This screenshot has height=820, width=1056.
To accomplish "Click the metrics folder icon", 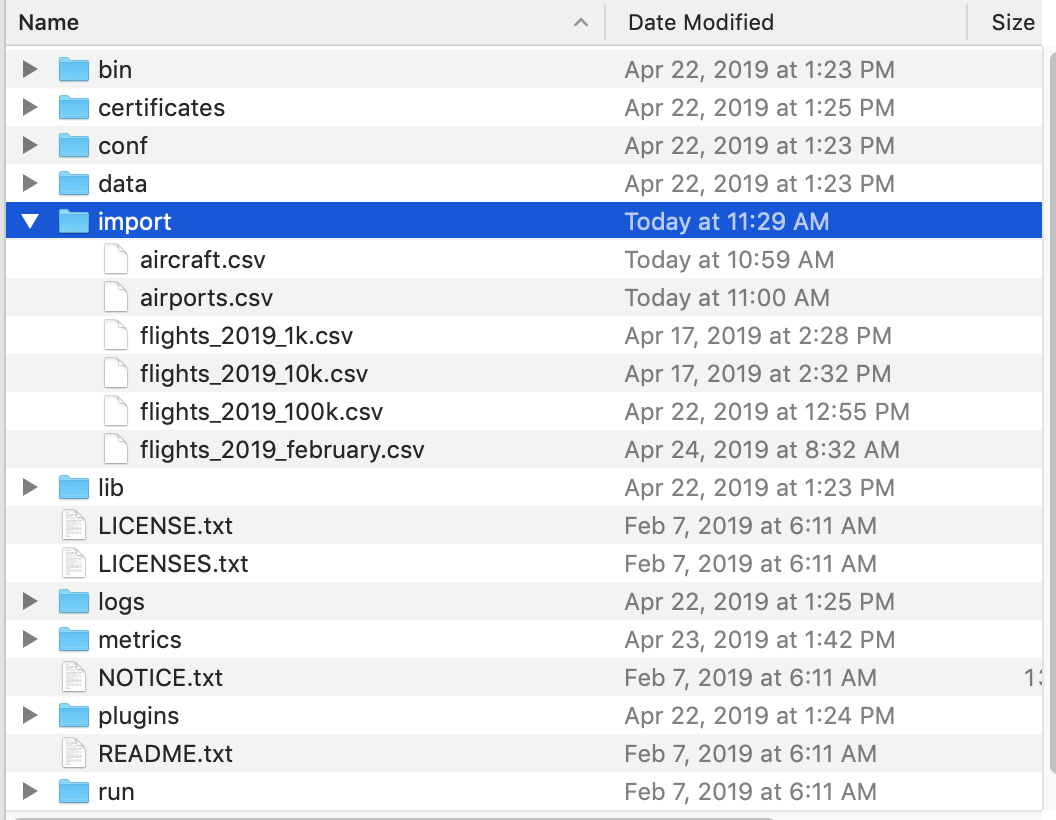I will coord(74,640).
